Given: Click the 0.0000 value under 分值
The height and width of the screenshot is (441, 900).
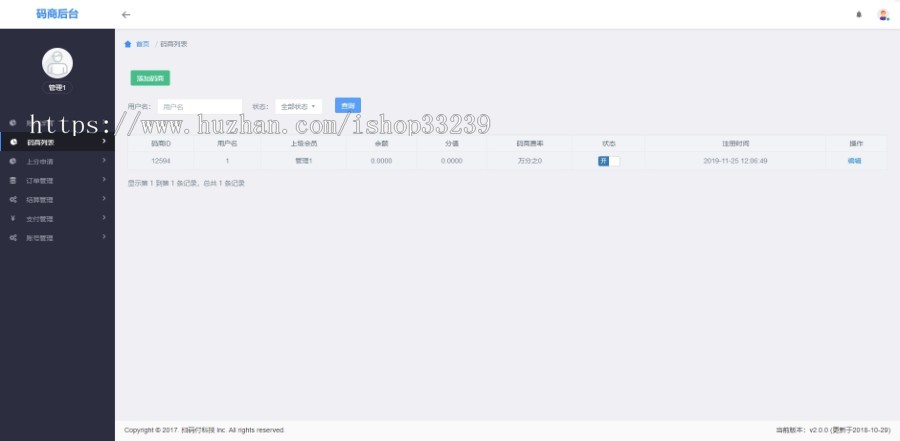Looking at the screenshot, I should click(x=452, y=161).
